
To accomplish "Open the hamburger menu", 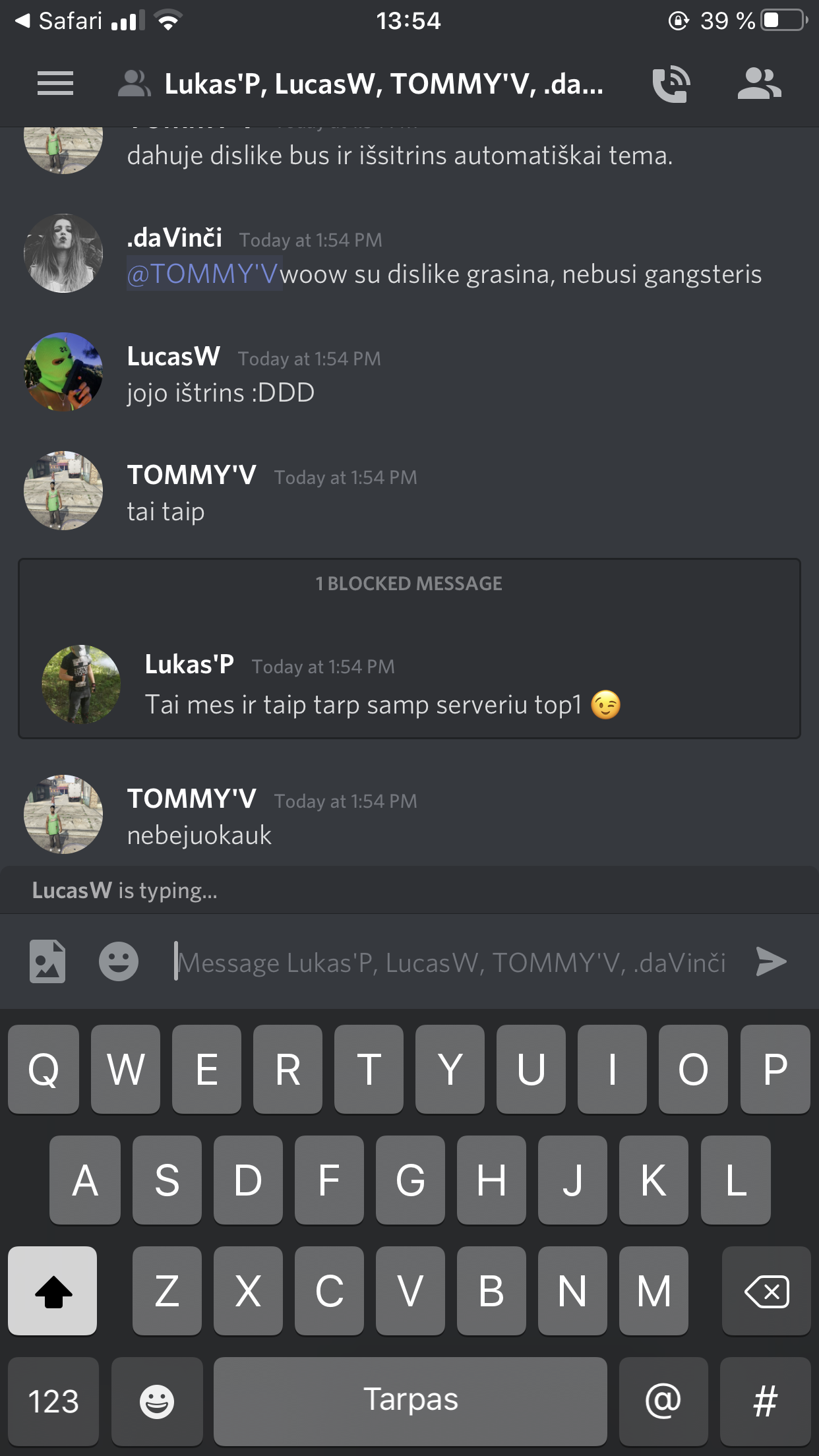I will tap(55, 84).
